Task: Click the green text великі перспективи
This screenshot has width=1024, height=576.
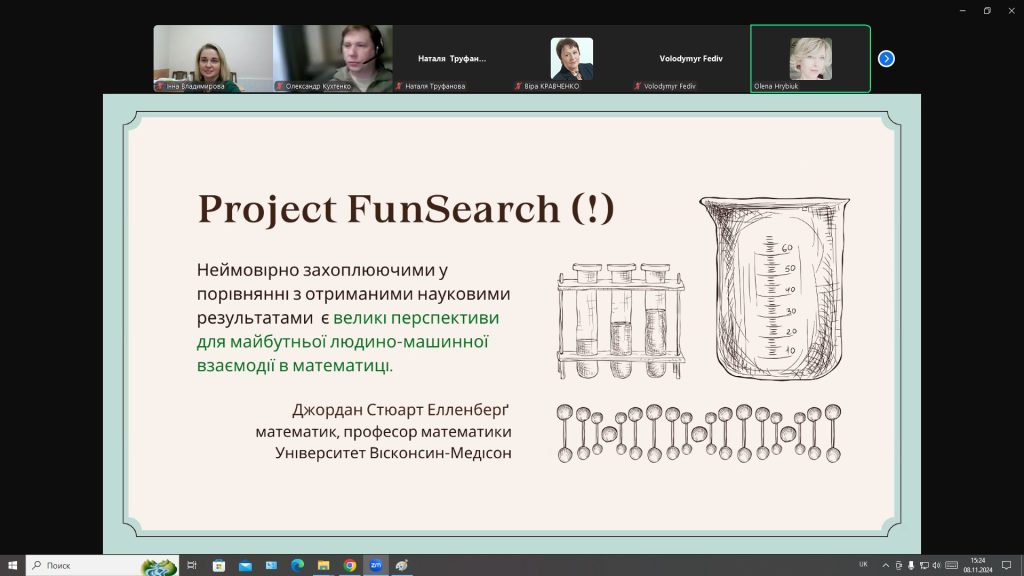Action: 416,318
